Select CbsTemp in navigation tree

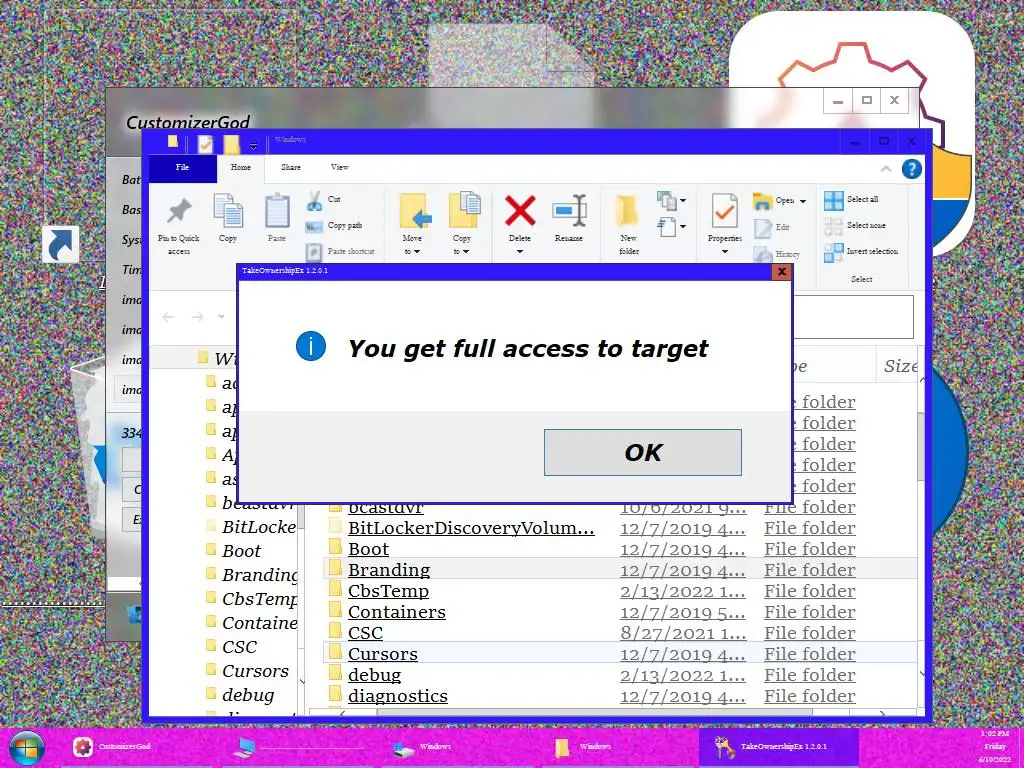259,600
